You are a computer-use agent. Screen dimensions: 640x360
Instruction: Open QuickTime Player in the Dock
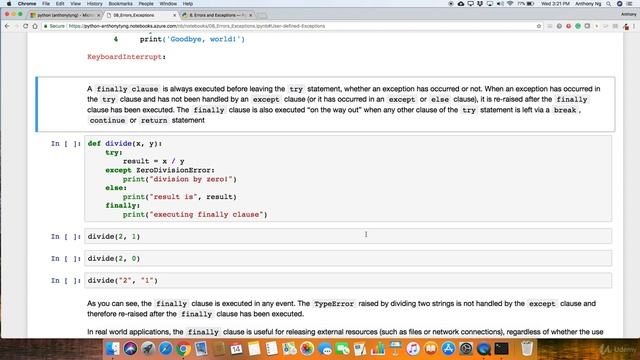[484, 349]
